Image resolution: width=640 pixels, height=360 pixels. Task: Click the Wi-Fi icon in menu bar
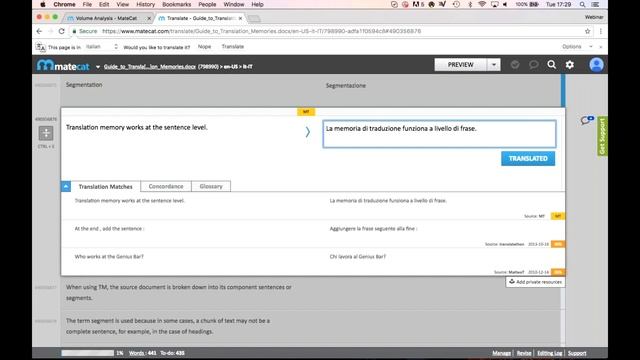482,4
